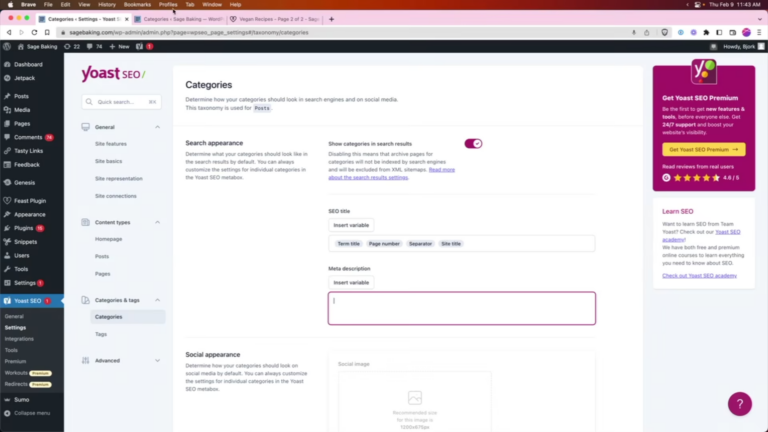Click the comments bubble in admin bar

click(95, 47)
